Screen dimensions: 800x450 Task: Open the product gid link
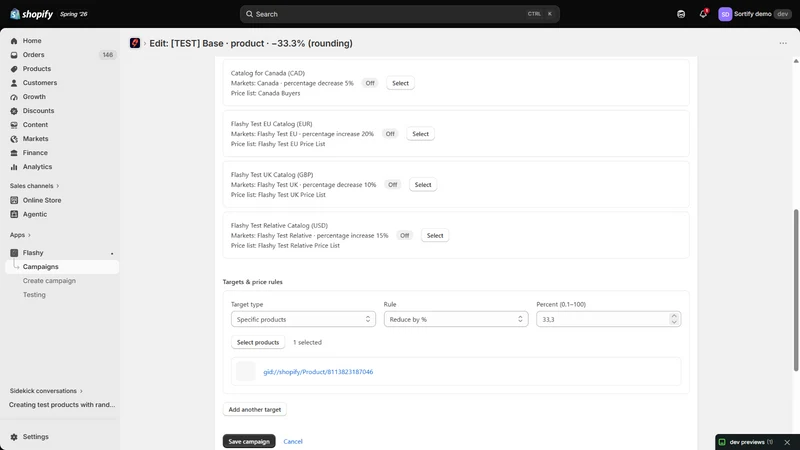click(x=318, y=372)
